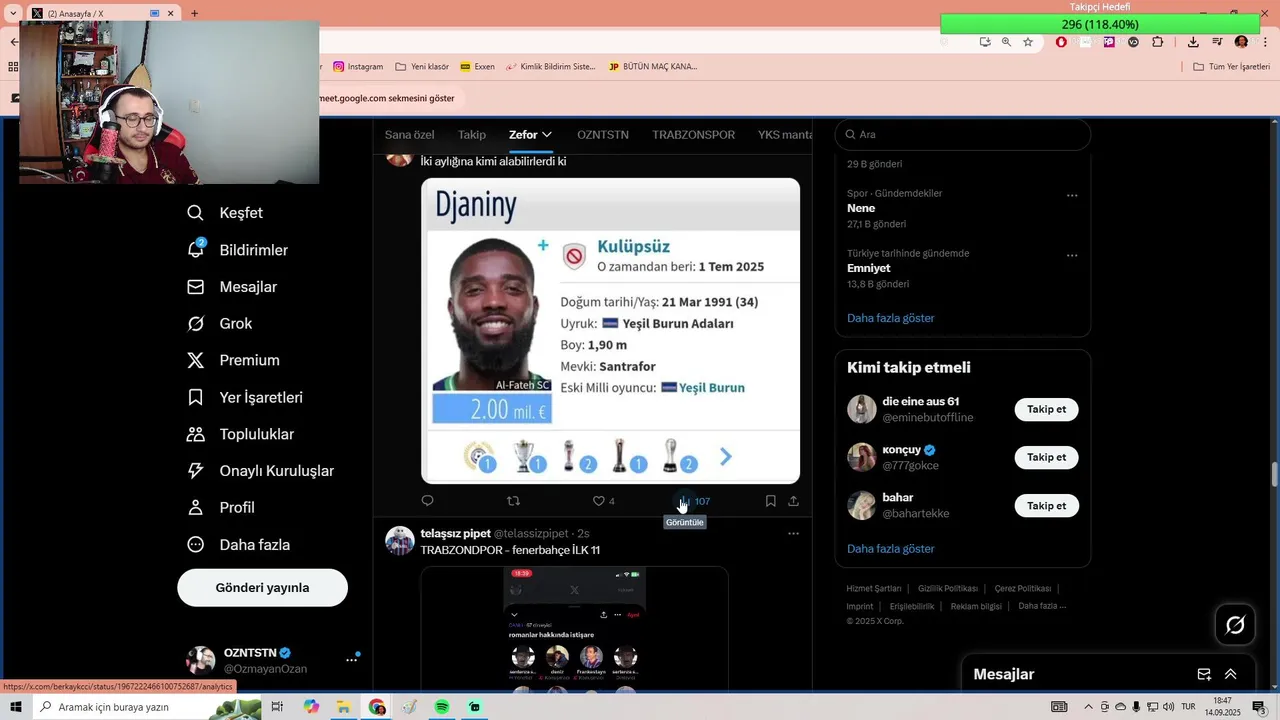
Task: Open Hizmet Şartları footer link
Action: point(873,589)
